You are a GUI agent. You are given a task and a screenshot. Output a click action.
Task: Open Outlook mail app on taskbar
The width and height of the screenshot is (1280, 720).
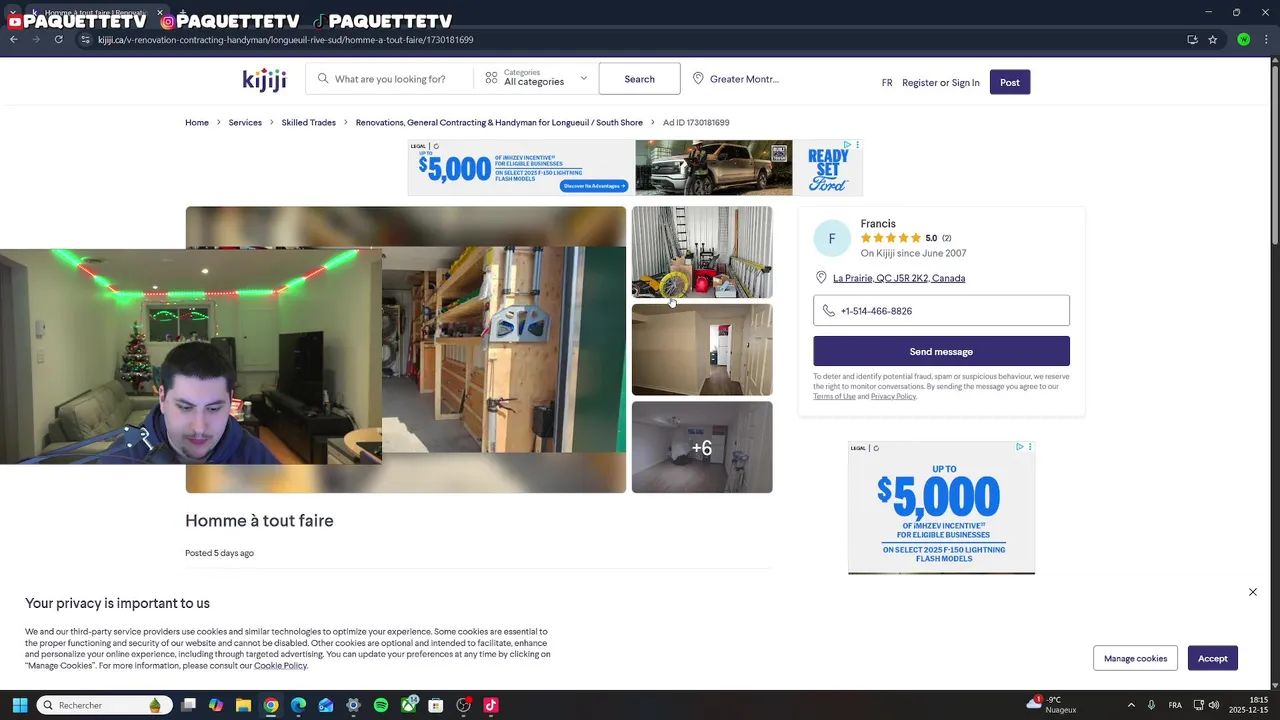326,705
